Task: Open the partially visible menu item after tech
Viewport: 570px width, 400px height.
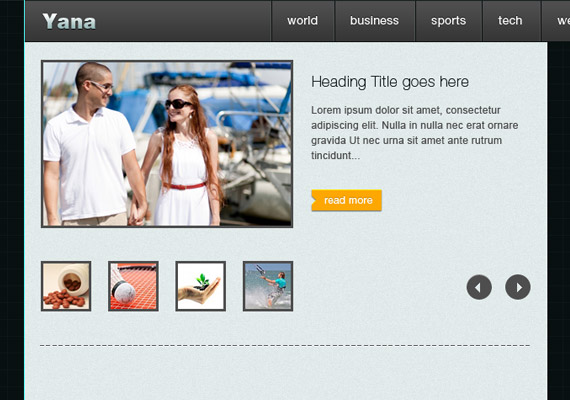Action: pos(556,21)
